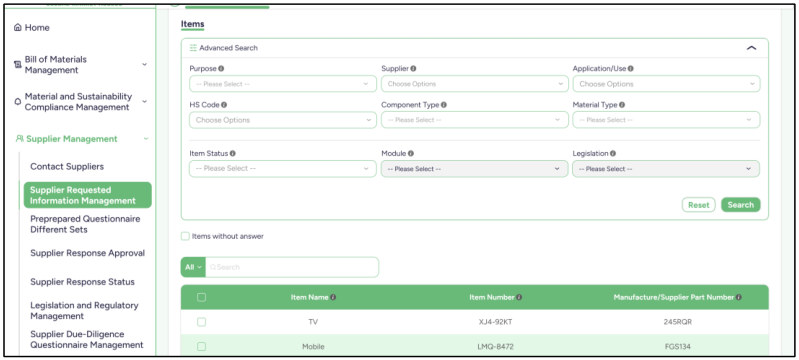The image size is (799, 360).
Task: Click the Advanced Search filter icon
Action: click(193, 48)
